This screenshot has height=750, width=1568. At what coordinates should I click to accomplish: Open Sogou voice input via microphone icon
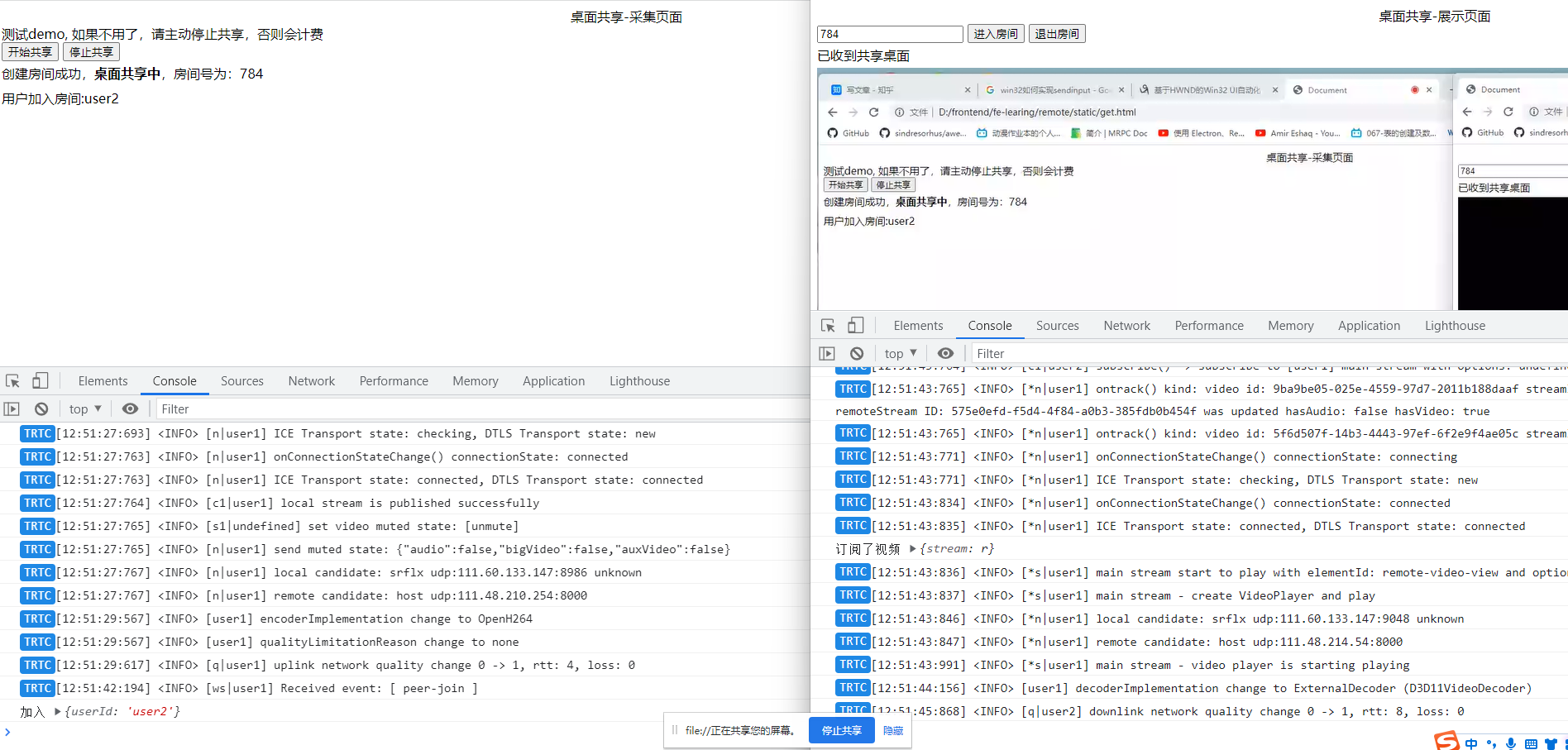coord(1512,743)
